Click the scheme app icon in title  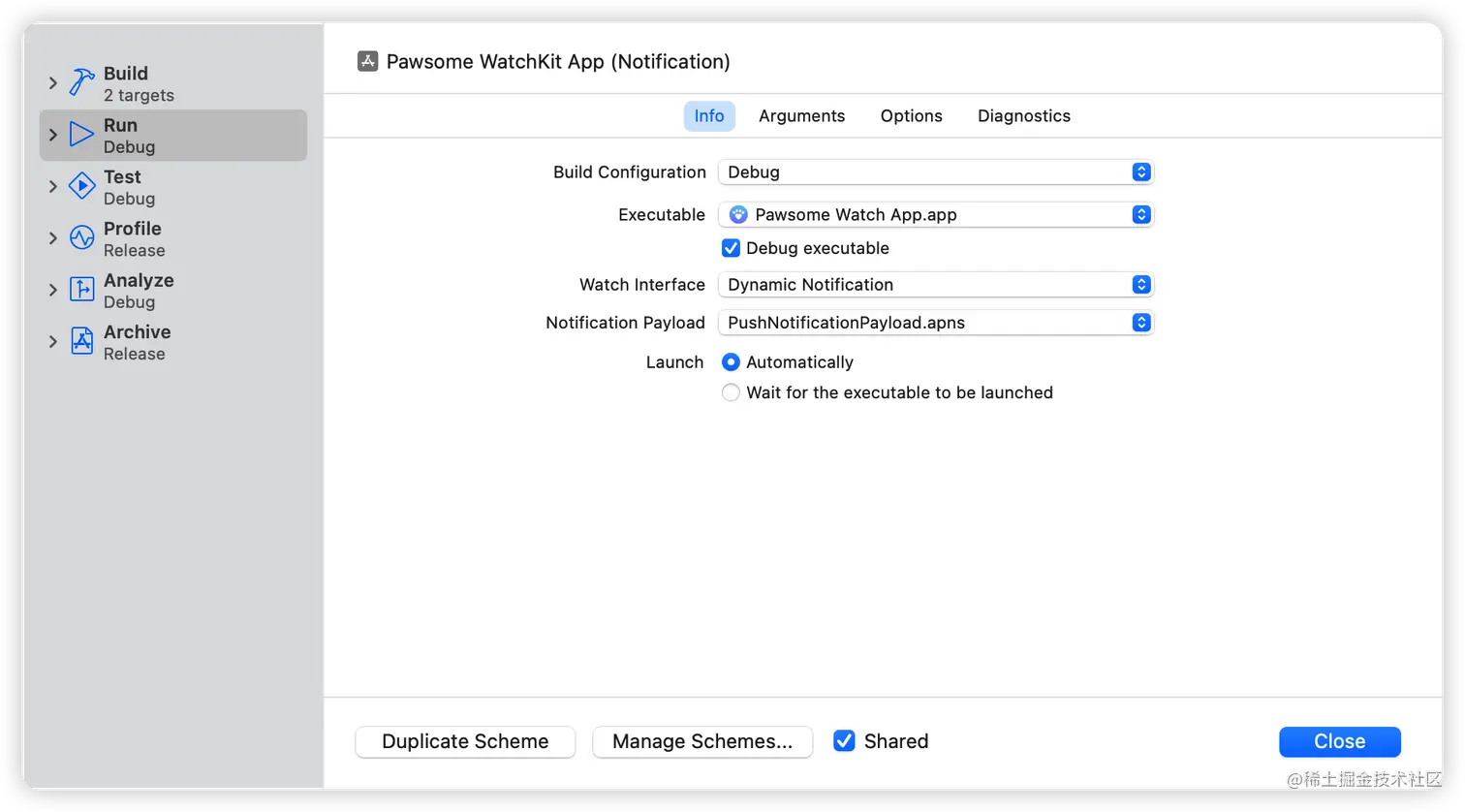(368, 62)
